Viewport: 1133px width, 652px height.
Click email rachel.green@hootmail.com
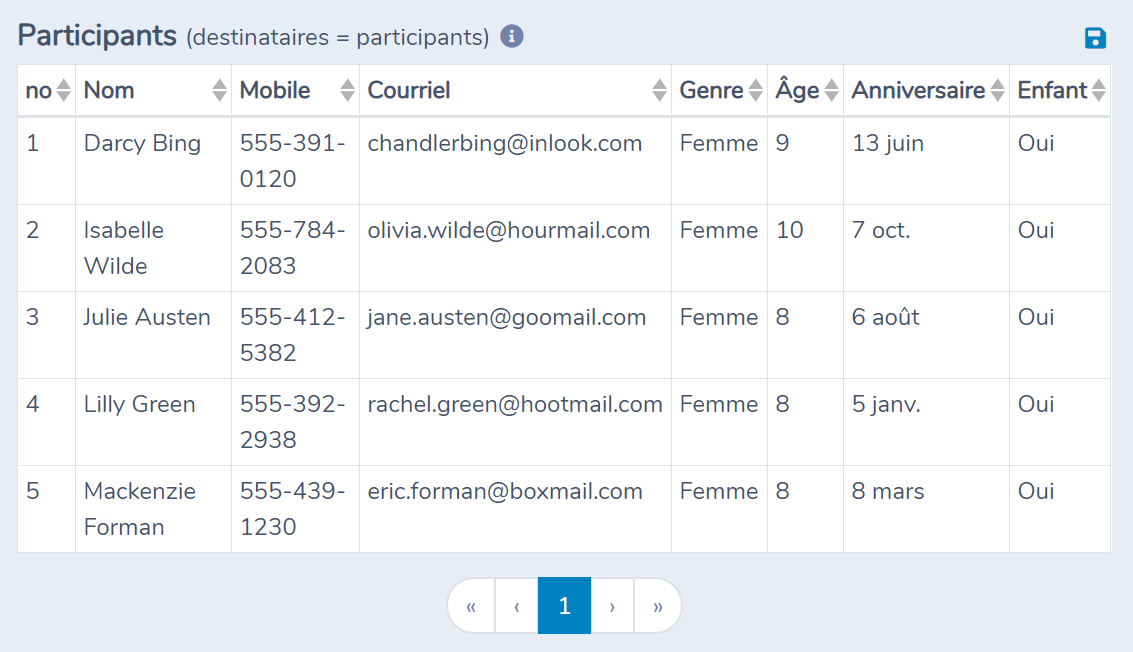tap(515, 404)
